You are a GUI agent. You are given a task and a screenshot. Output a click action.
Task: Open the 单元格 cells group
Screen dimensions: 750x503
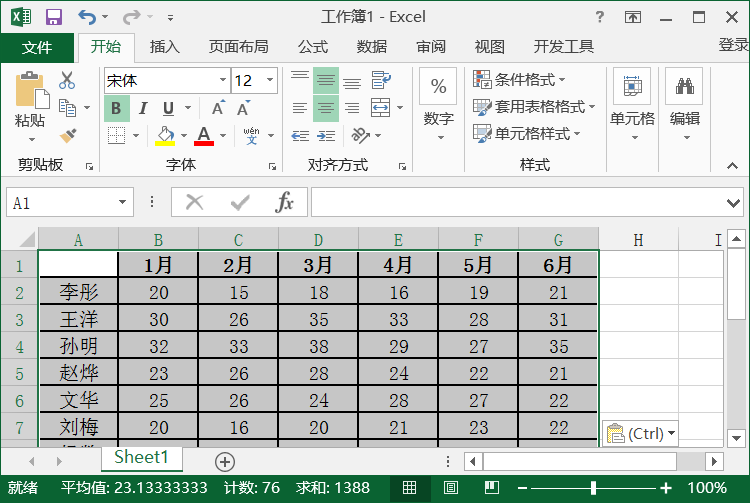[x=632, y=106]
